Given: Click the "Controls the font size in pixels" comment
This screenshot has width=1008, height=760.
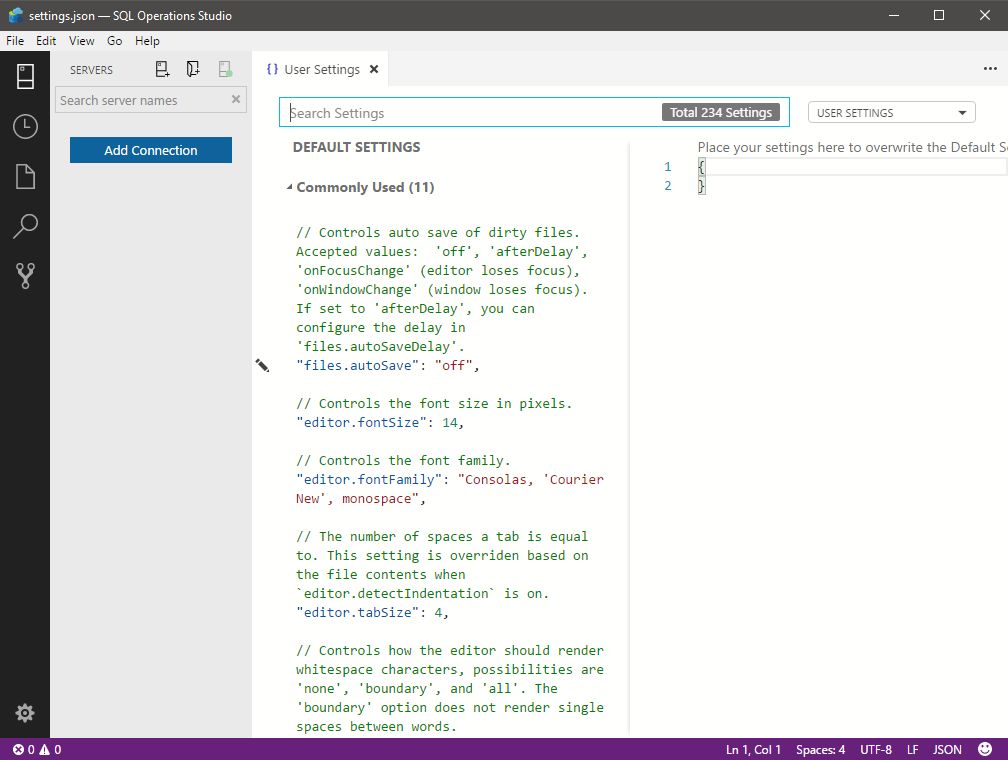Looking at the screenshot, I should coord(434,403).
